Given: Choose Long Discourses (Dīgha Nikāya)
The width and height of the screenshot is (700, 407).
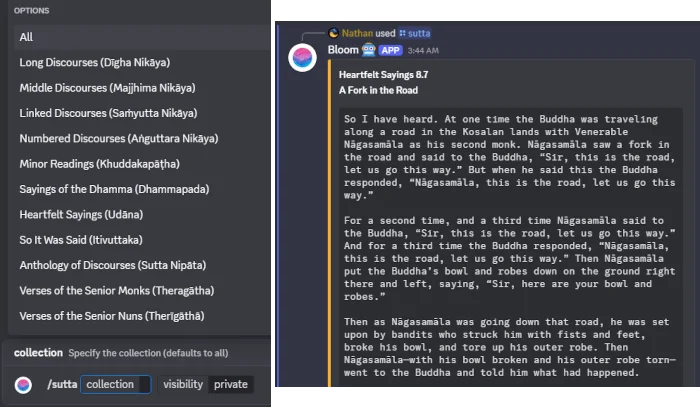Looking at the screenshot, I should point(141,62).
